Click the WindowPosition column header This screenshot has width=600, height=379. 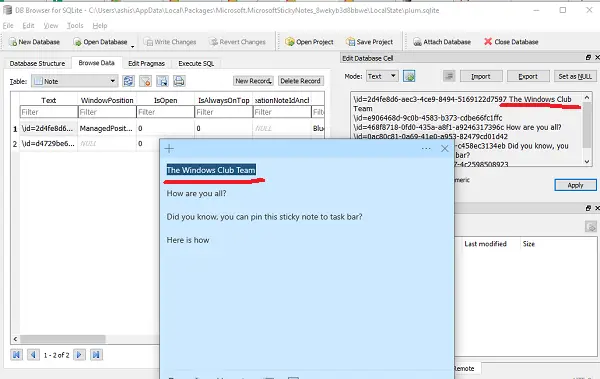(x=107, y=100)
